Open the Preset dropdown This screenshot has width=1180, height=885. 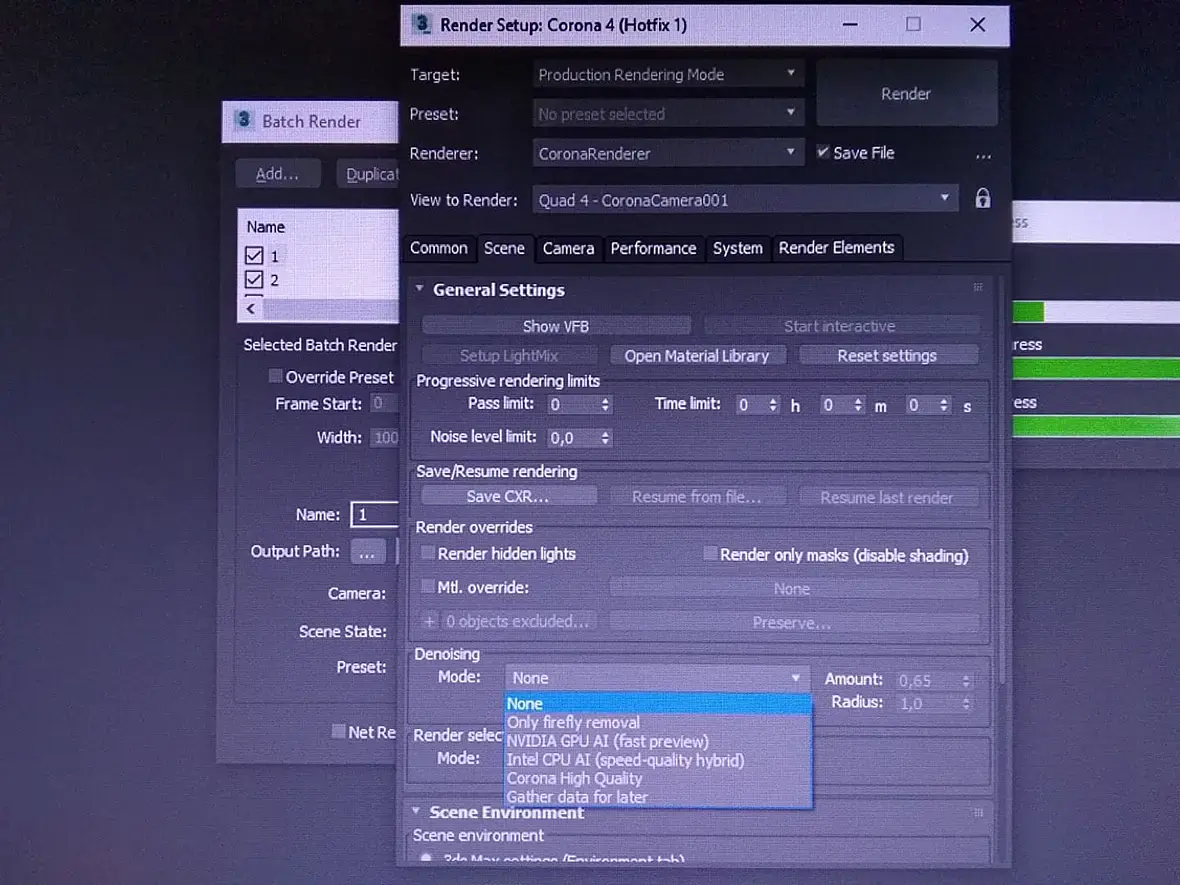[x=668, y=114]
